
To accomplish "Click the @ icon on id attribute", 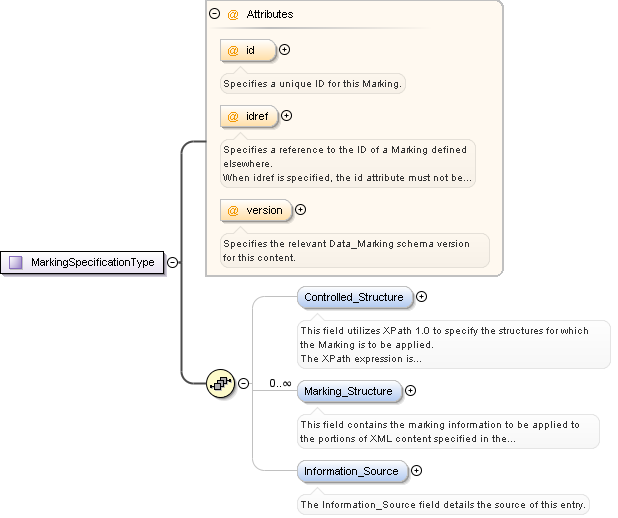I will 232,50.
